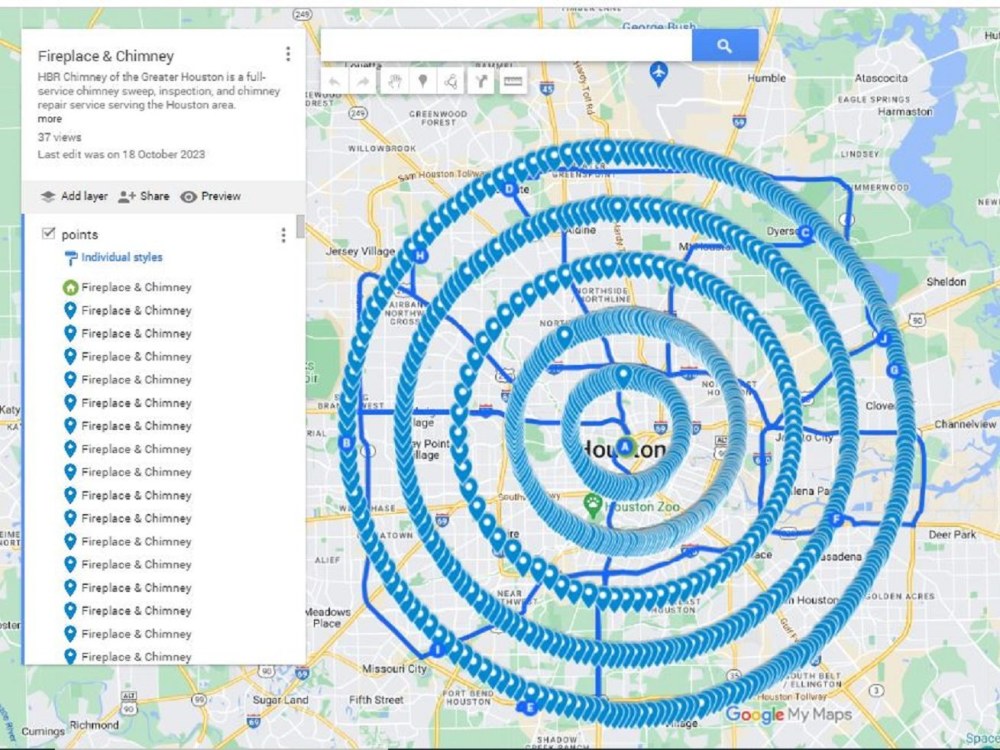Click the Undo arrow in map toolbar
1000x750 pixels.
(334, 82)
